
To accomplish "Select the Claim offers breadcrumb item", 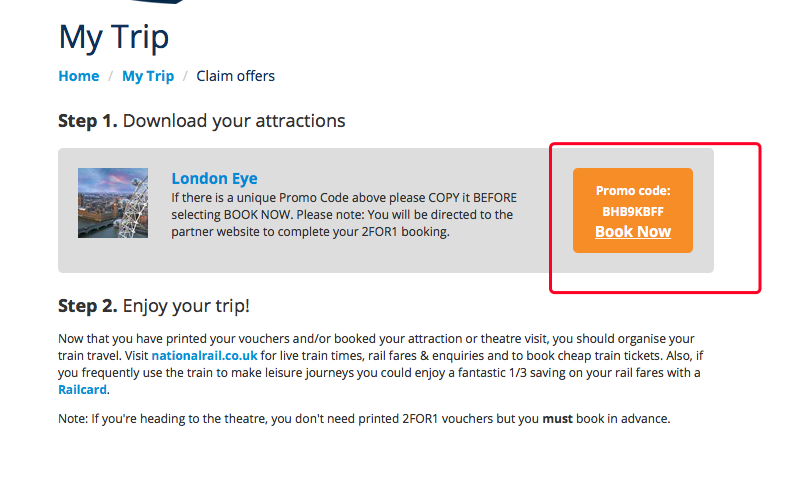I will (x=235, y=76).
